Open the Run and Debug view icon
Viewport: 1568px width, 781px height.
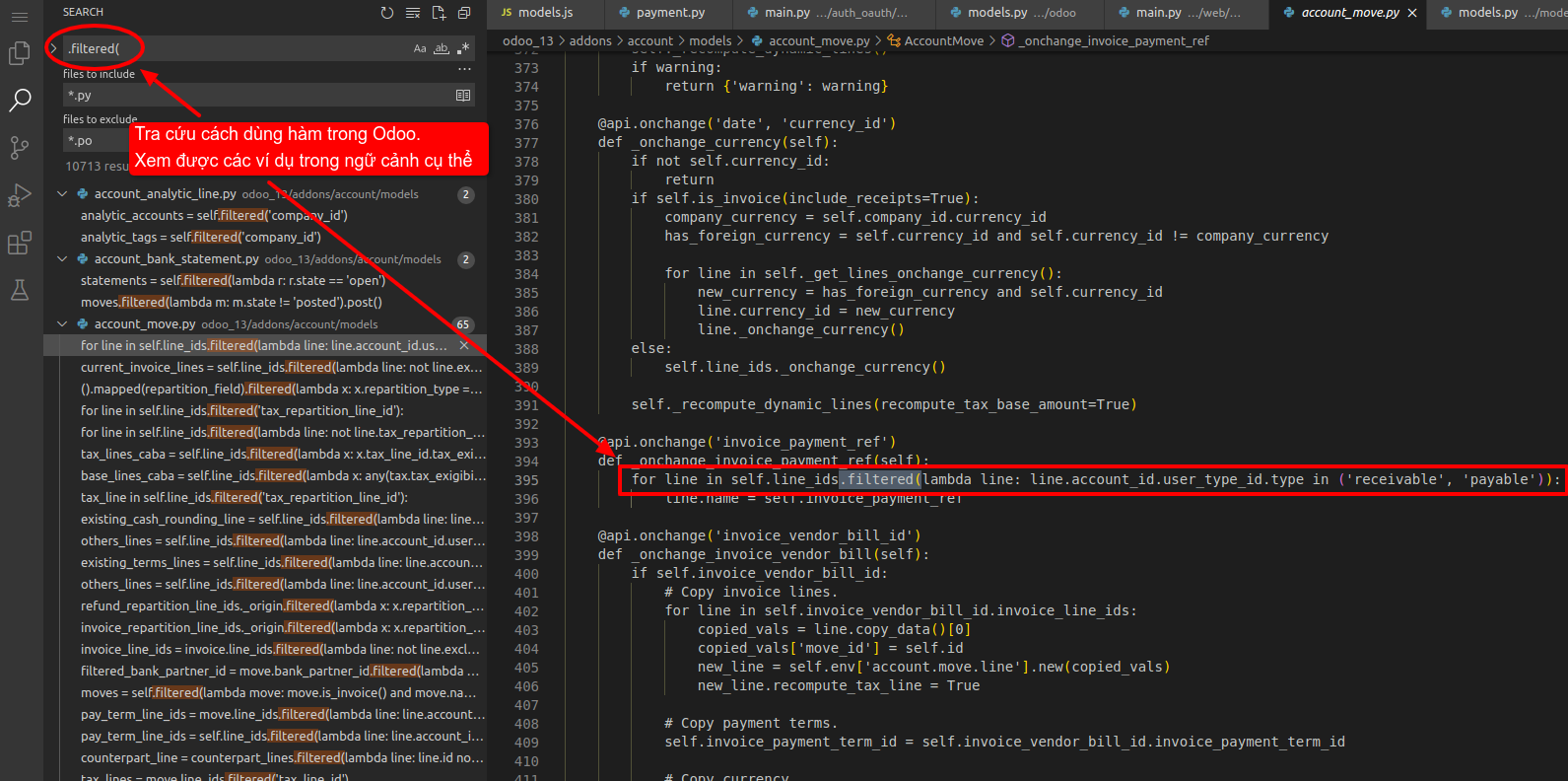pos(19,195)
